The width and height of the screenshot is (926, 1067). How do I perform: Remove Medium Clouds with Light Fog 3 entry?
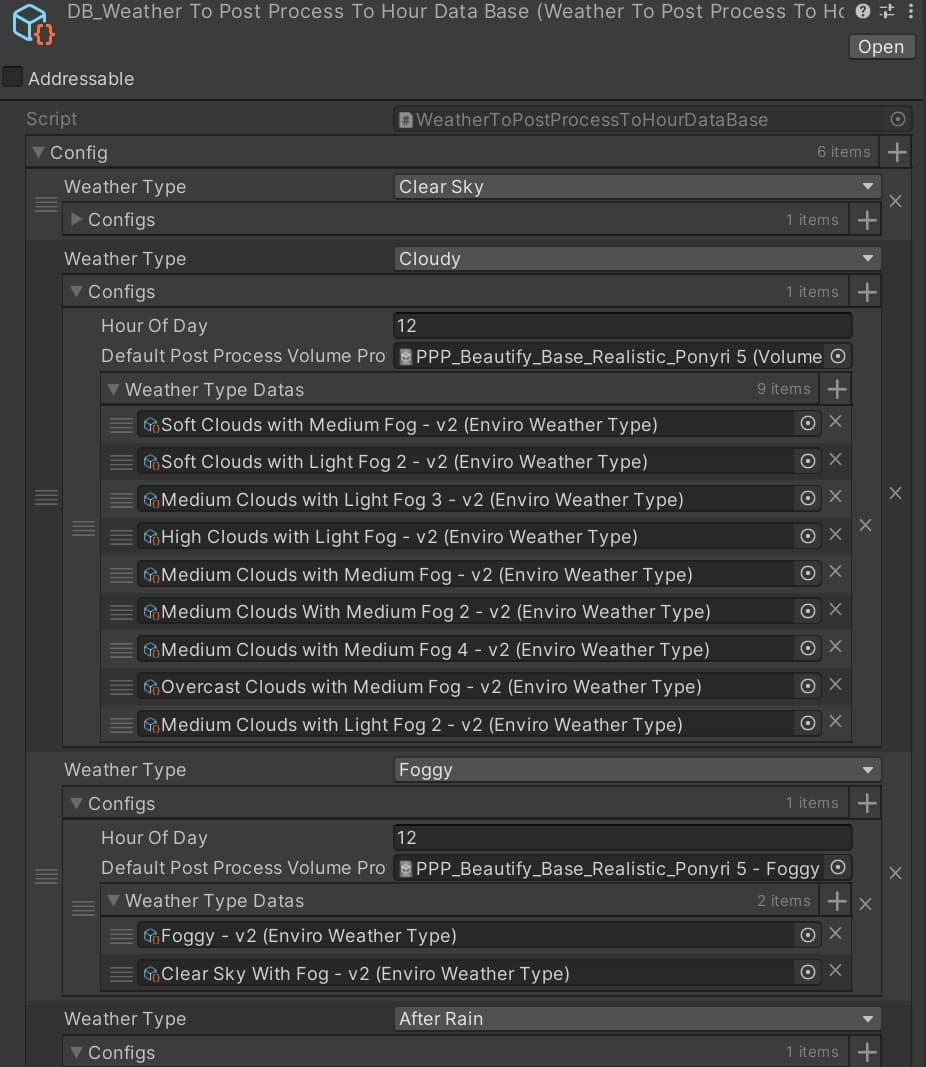click(x=836, y=497)
